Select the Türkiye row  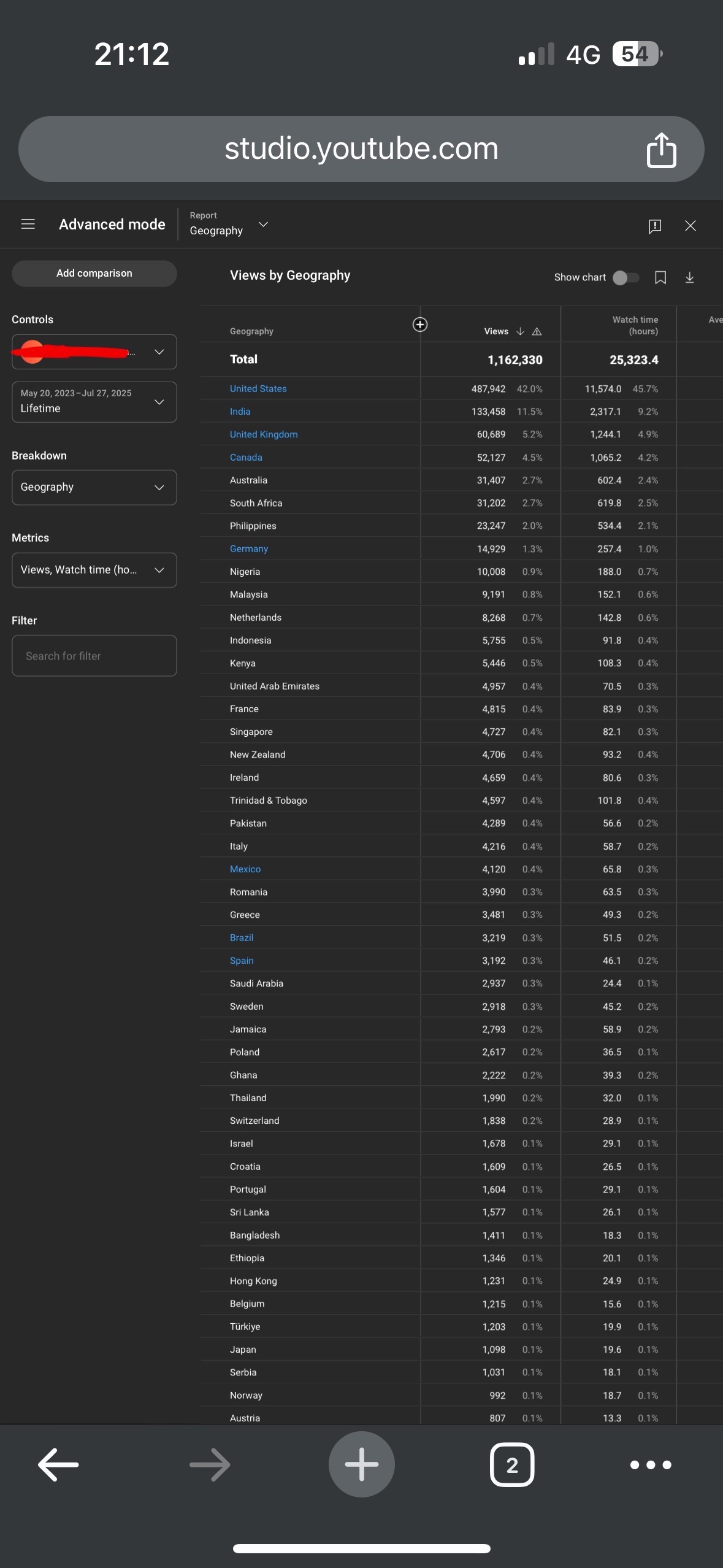[x=461, y=1327]
